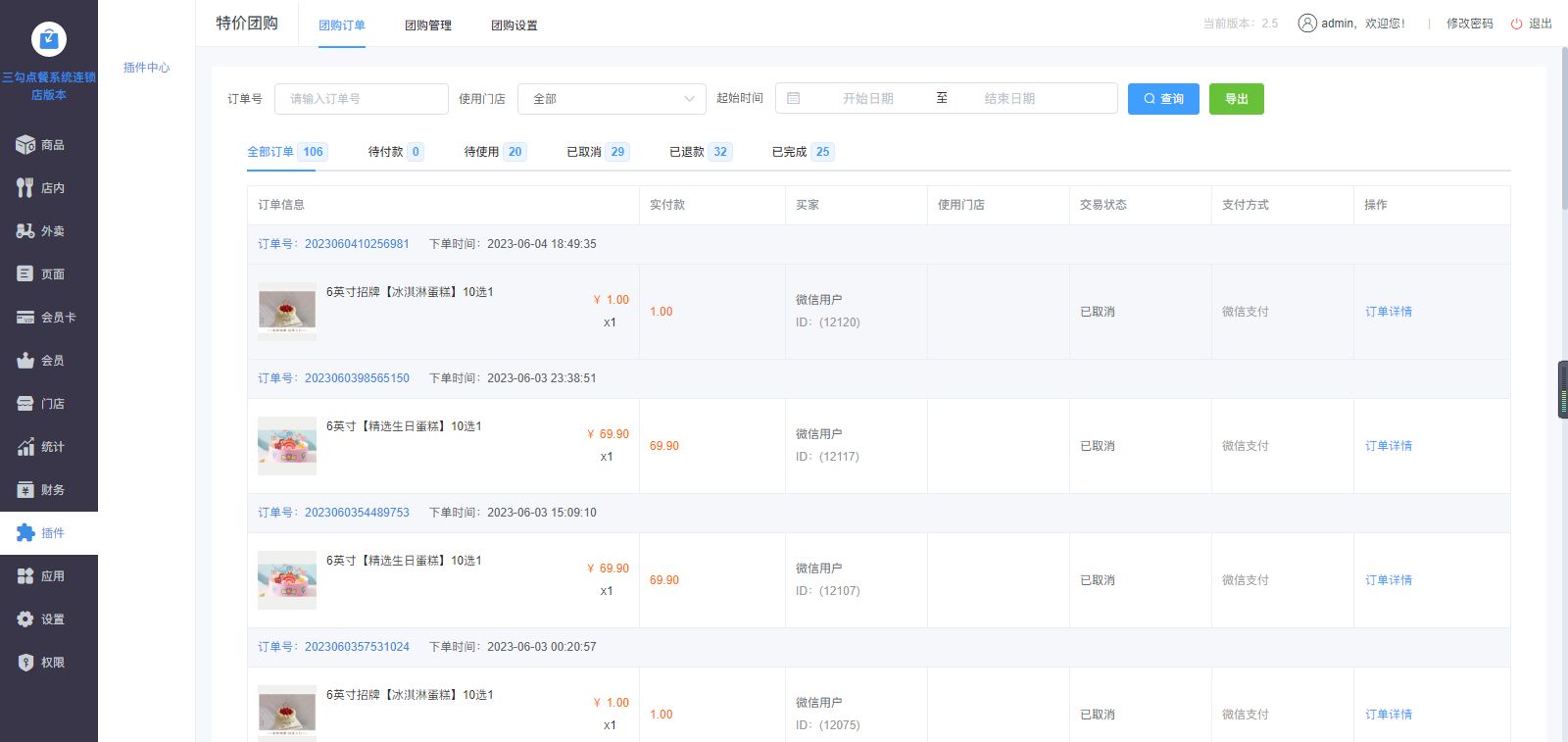Click order number 2023060354489753
Screen dimensions: 1568x742
357,513
